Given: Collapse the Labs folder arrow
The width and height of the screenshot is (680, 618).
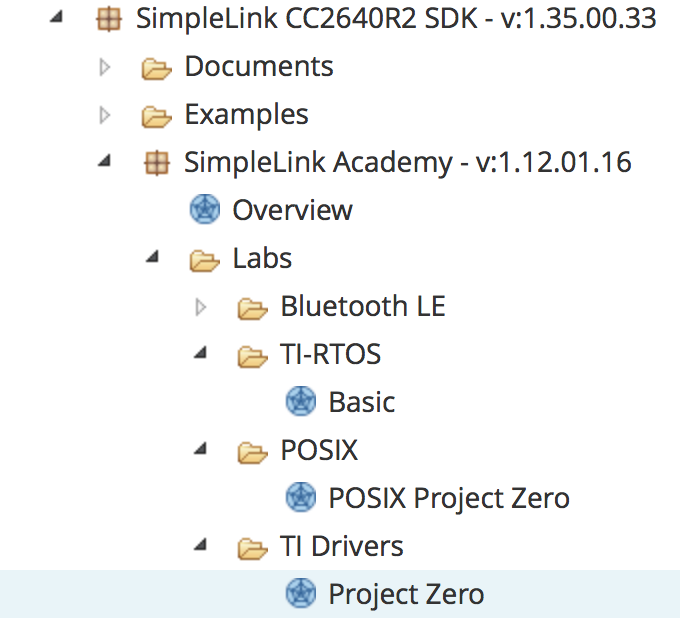Looking at the screenshot, I should (x=153, y=258).
